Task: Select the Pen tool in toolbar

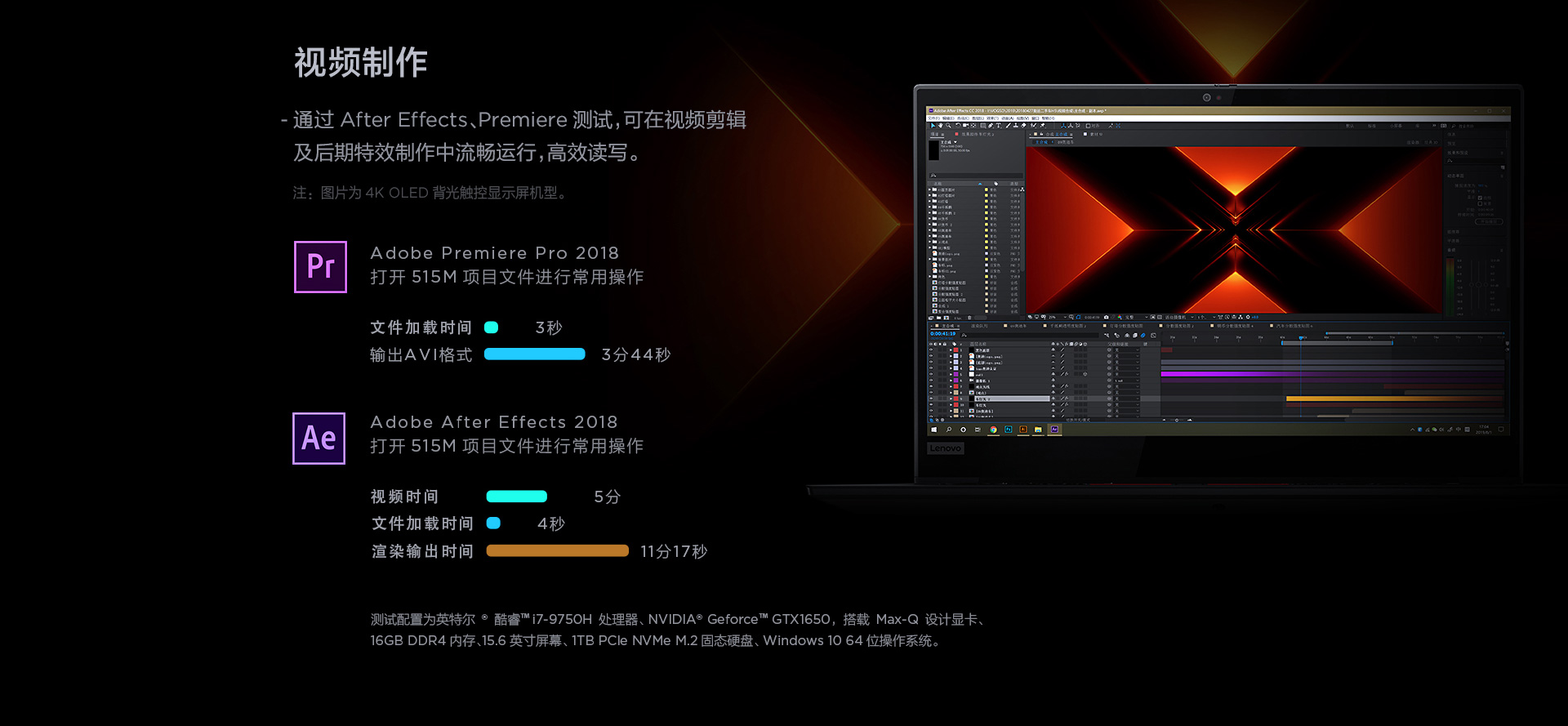Action: click(x=991, y=126)
